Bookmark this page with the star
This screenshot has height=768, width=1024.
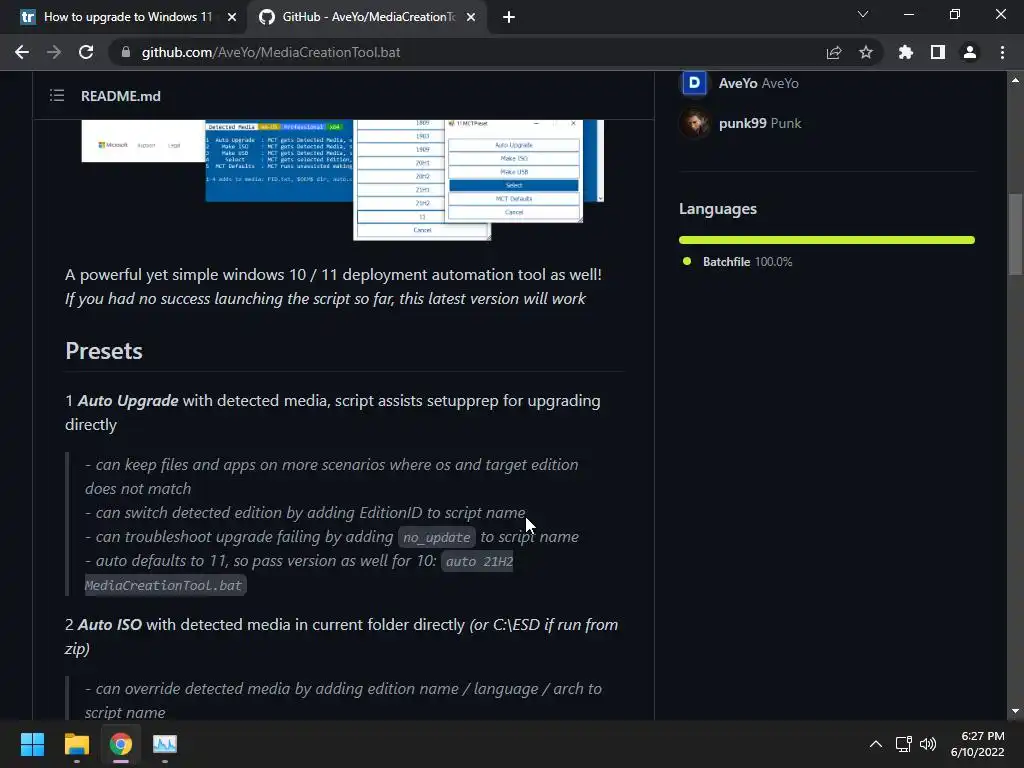tap(866, 52)
